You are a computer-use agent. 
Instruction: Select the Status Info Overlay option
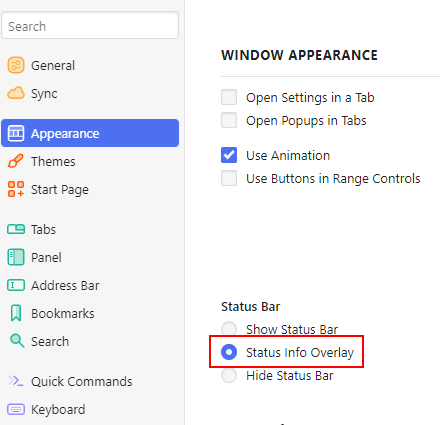coord(229,352)
